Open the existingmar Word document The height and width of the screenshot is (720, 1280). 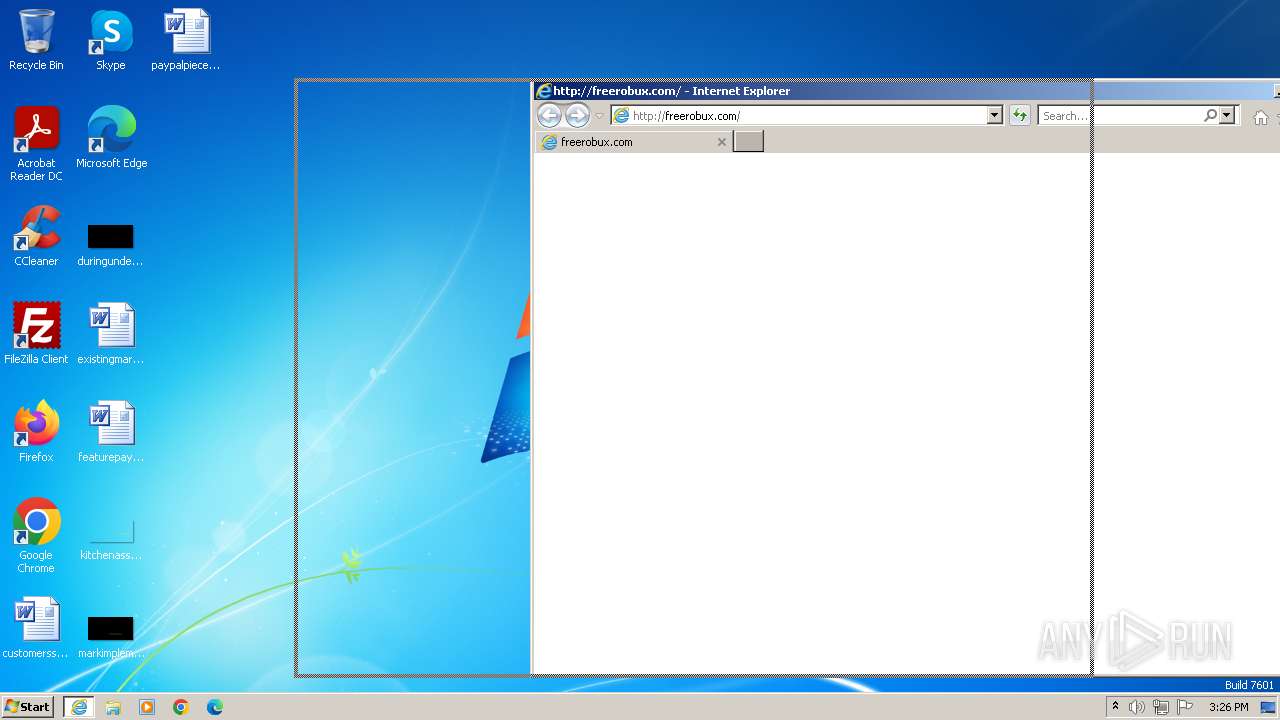(110, 334)
